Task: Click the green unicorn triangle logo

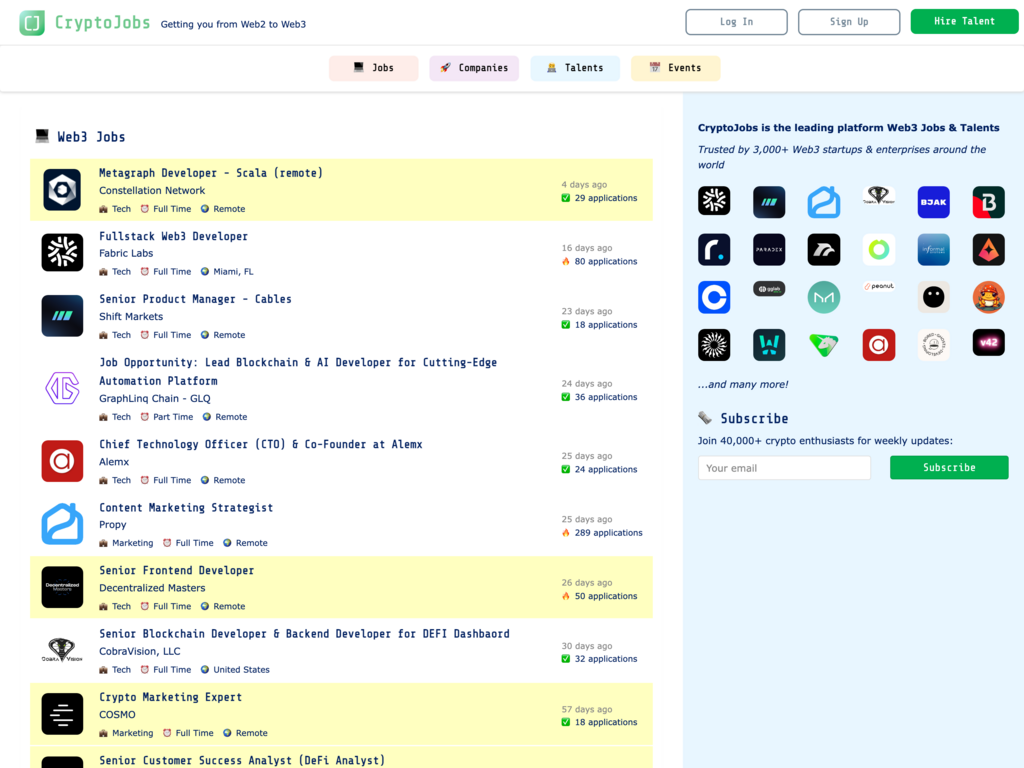Action: [x=823, y=345]
